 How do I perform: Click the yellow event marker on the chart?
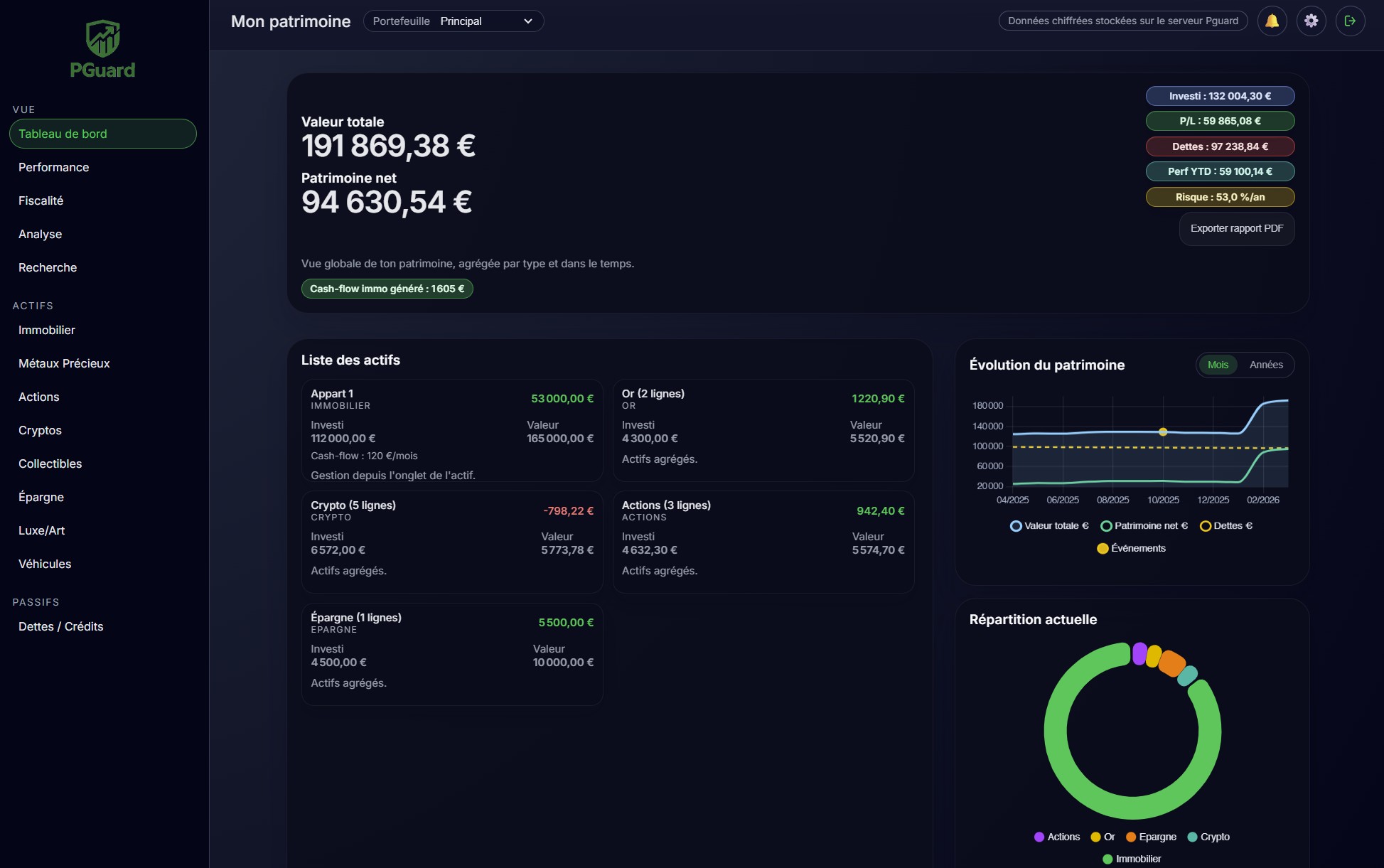point(1163,432)
